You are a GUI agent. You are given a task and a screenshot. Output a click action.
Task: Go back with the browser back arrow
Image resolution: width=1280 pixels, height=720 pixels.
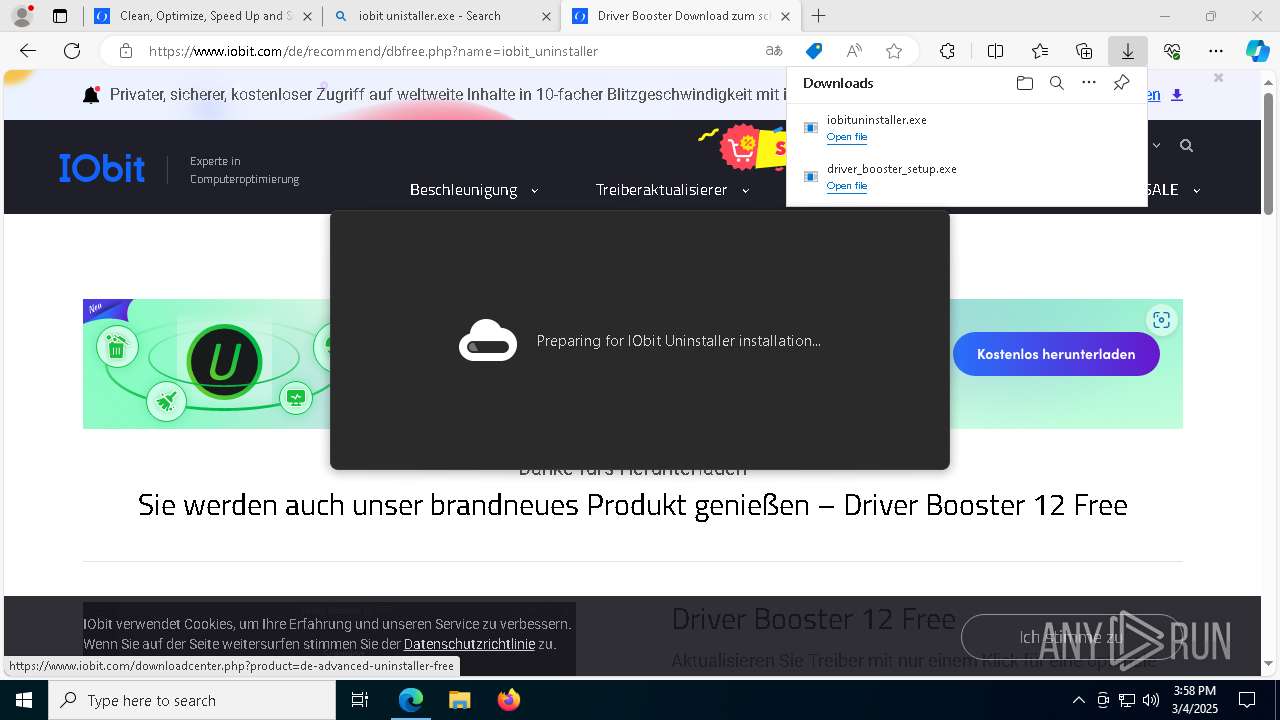click(x=28, y=51)
